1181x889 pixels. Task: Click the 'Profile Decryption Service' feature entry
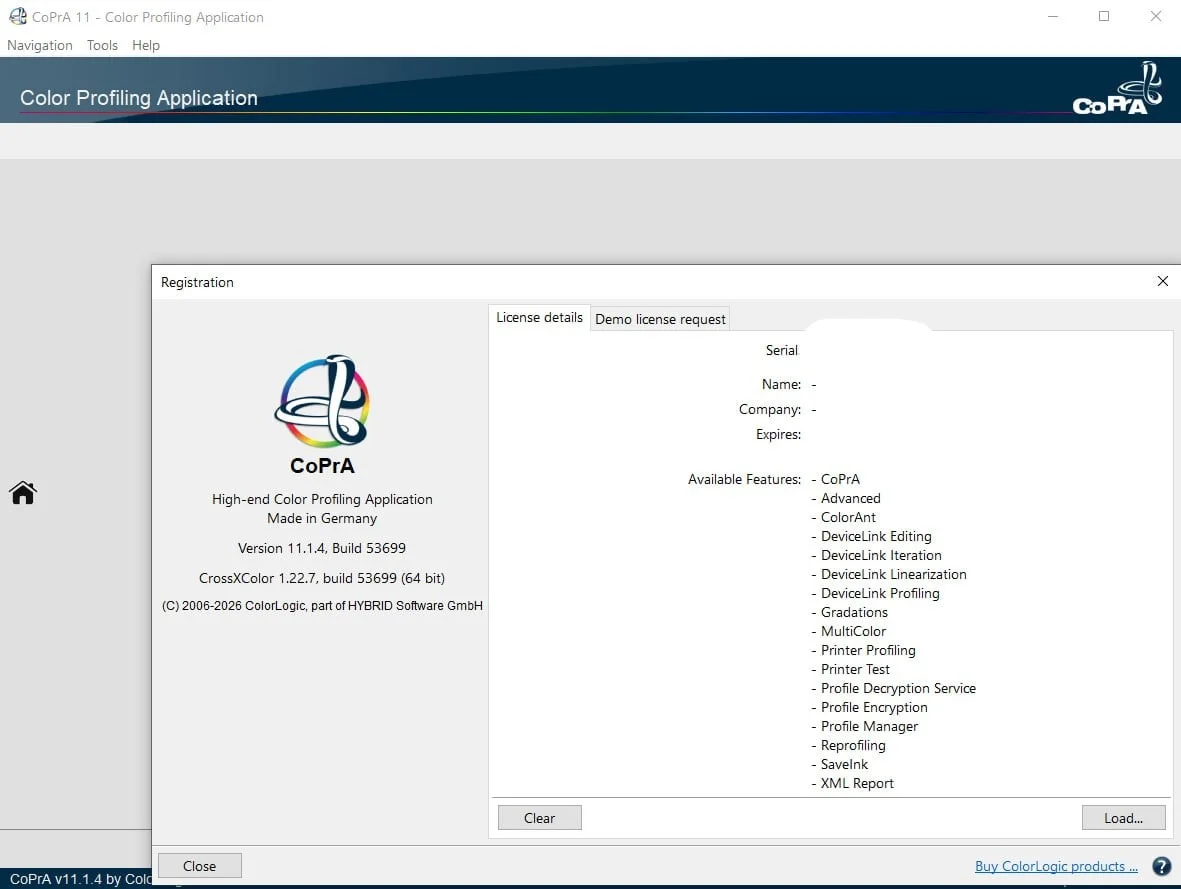[898, 689]
